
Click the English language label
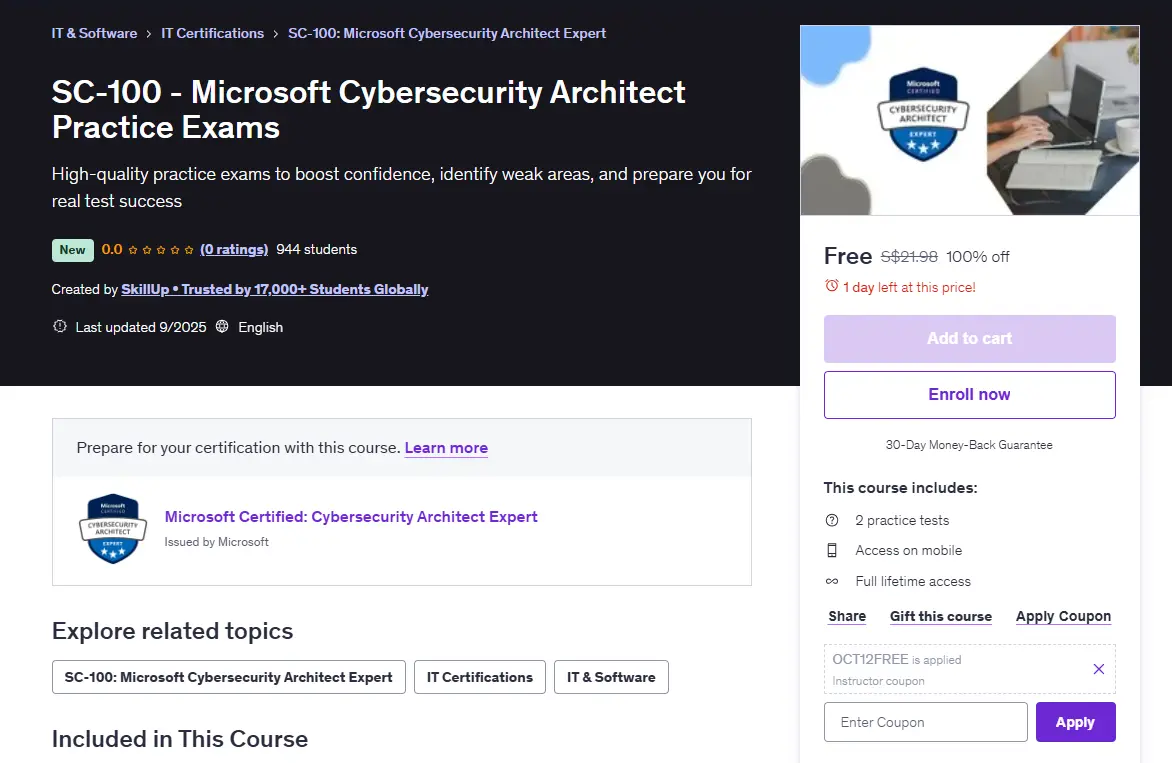tap(260, 327)
